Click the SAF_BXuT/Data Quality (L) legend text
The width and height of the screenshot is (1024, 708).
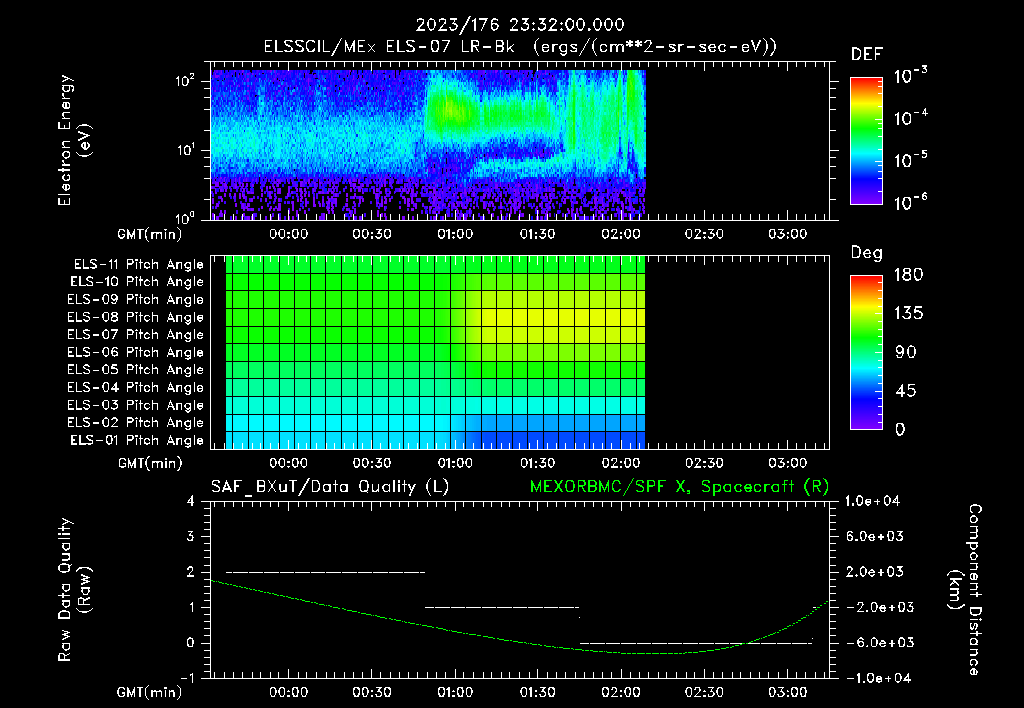pyautogui.click(x=330, y=487)
